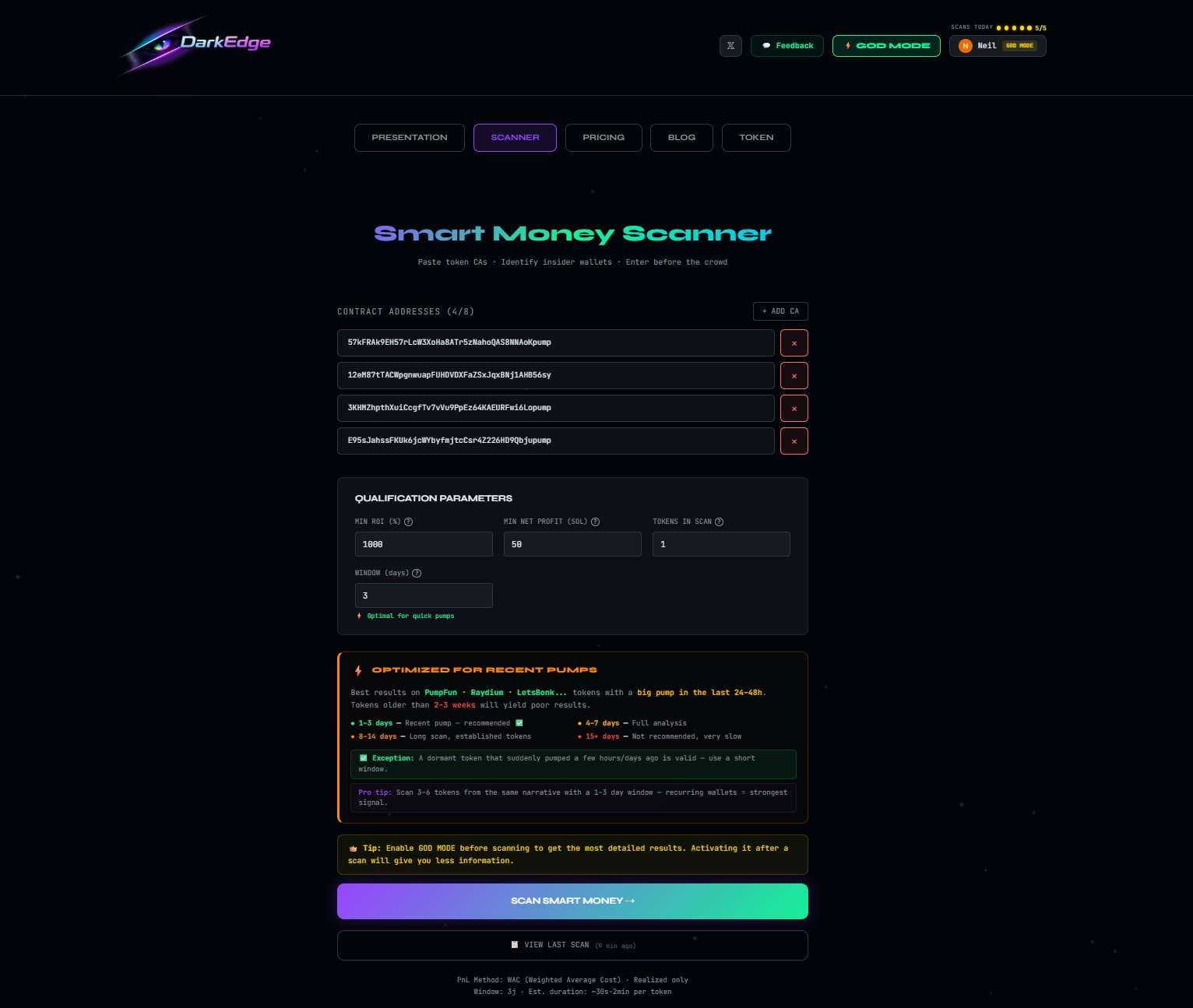Viewport: 1193px width, 1008px height.
Task: Show help for MIN ROI (%)
Action: 409,522
